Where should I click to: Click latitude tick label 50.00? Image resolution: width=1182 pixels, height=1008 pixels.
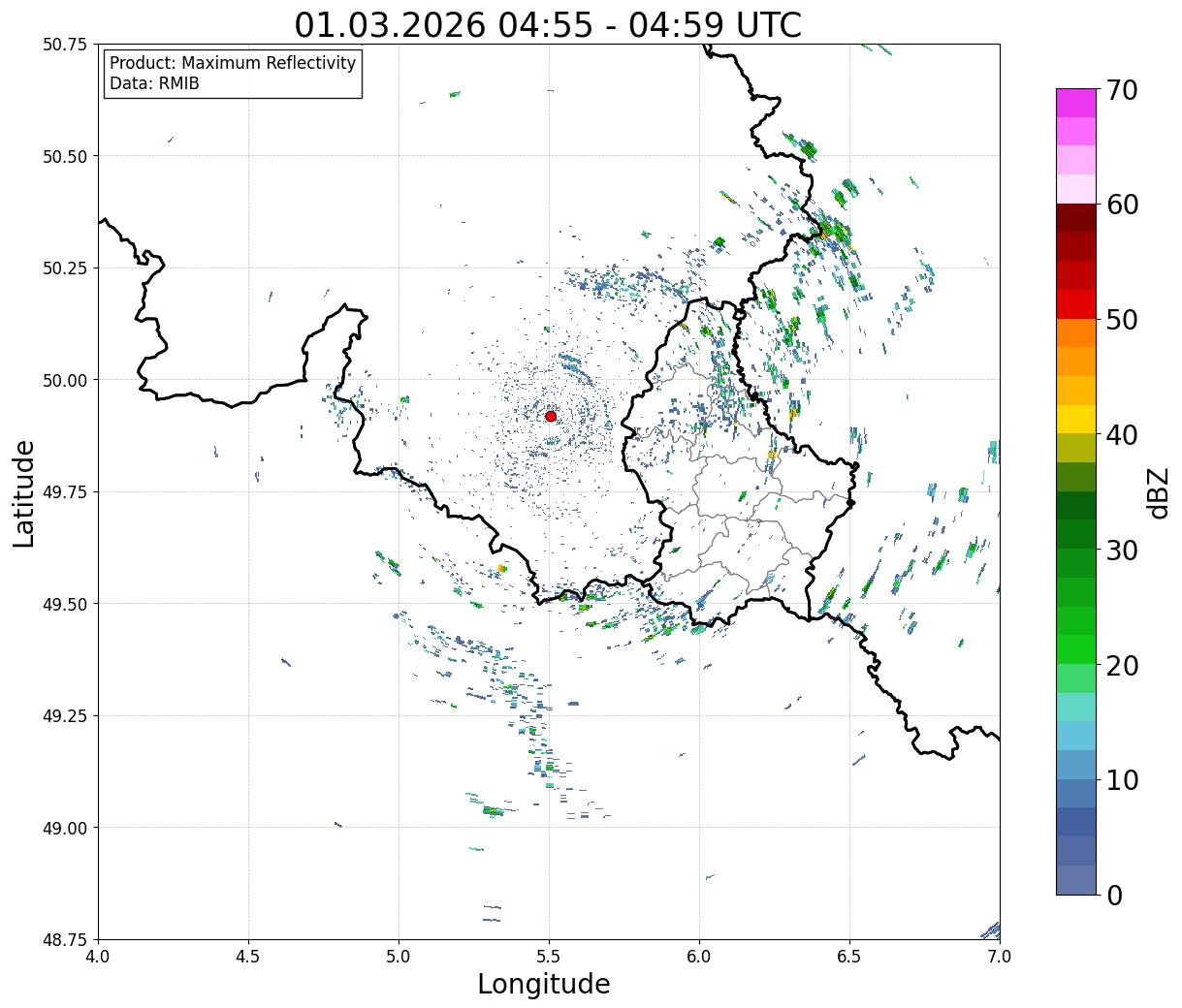pos(64,380)
